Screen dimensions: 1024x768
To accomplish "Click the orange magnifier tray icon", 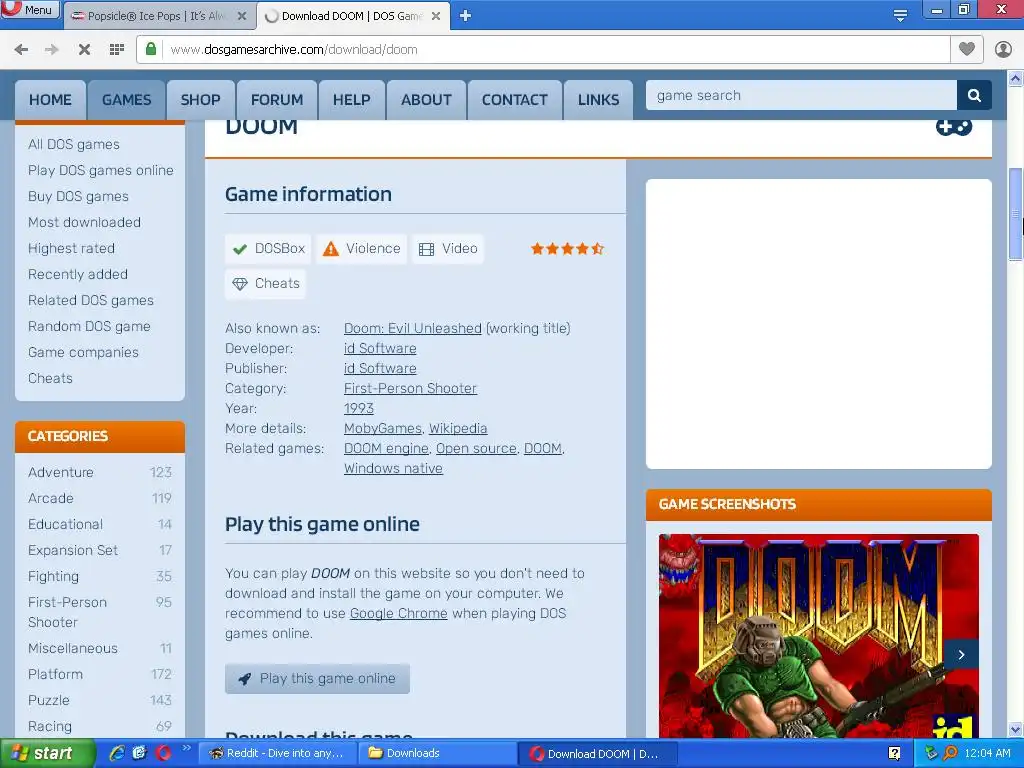I will 950,754.
